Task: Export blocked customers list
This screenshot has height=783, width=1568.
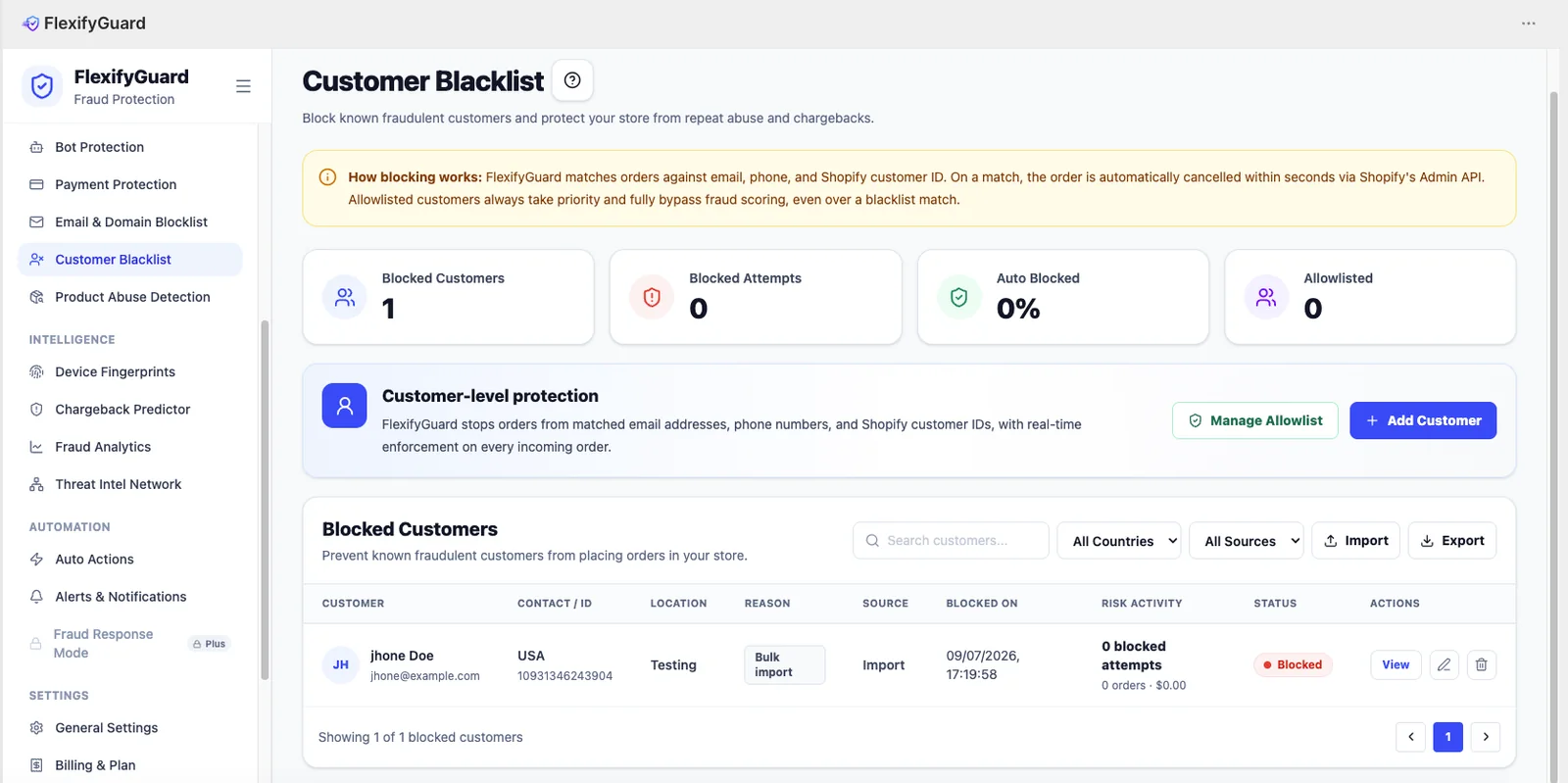Action: (1452, 541)
